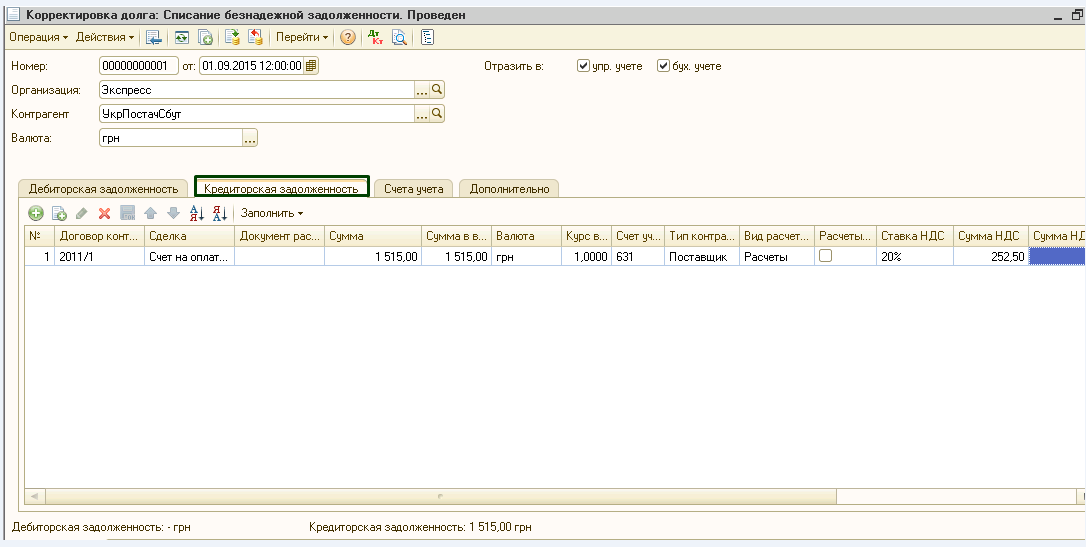
Task: Click the Тип контра... column header
Action: 702,236
